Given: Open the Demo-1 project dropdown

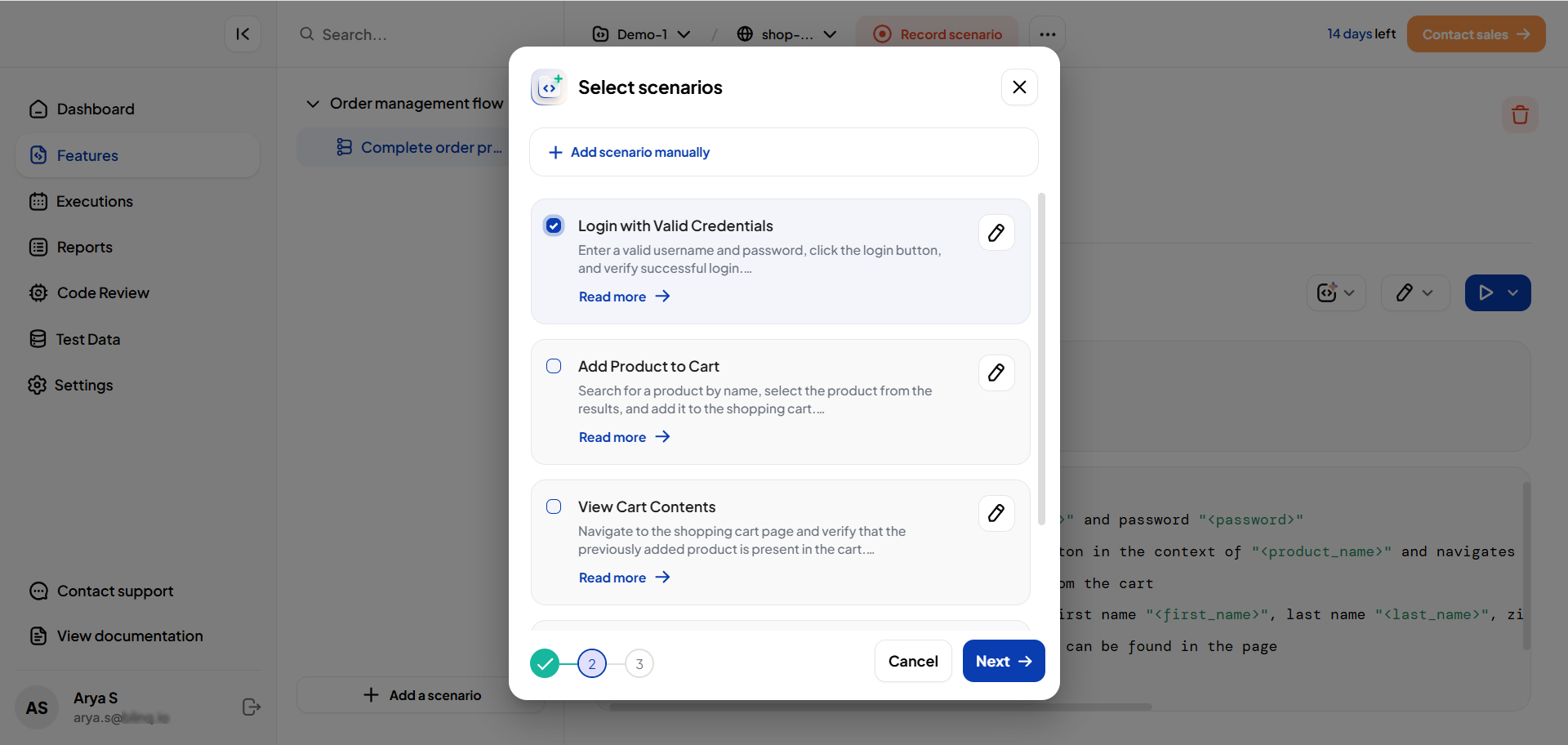Looking at the screenshot, I should coord(642,34).
